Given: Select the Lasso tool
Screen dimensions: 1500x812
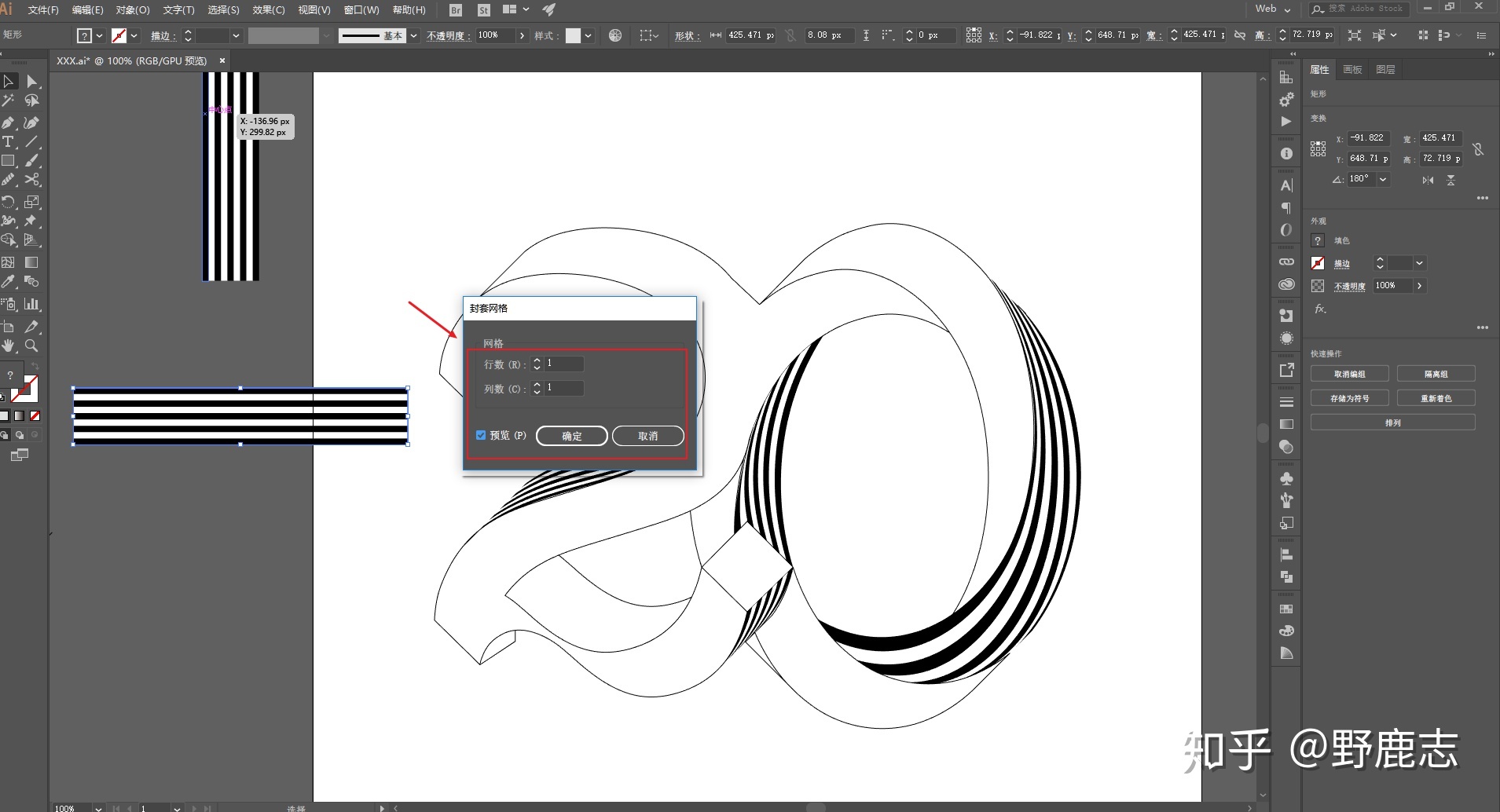Looking at the screenshot, I should (x=31, y=101).
